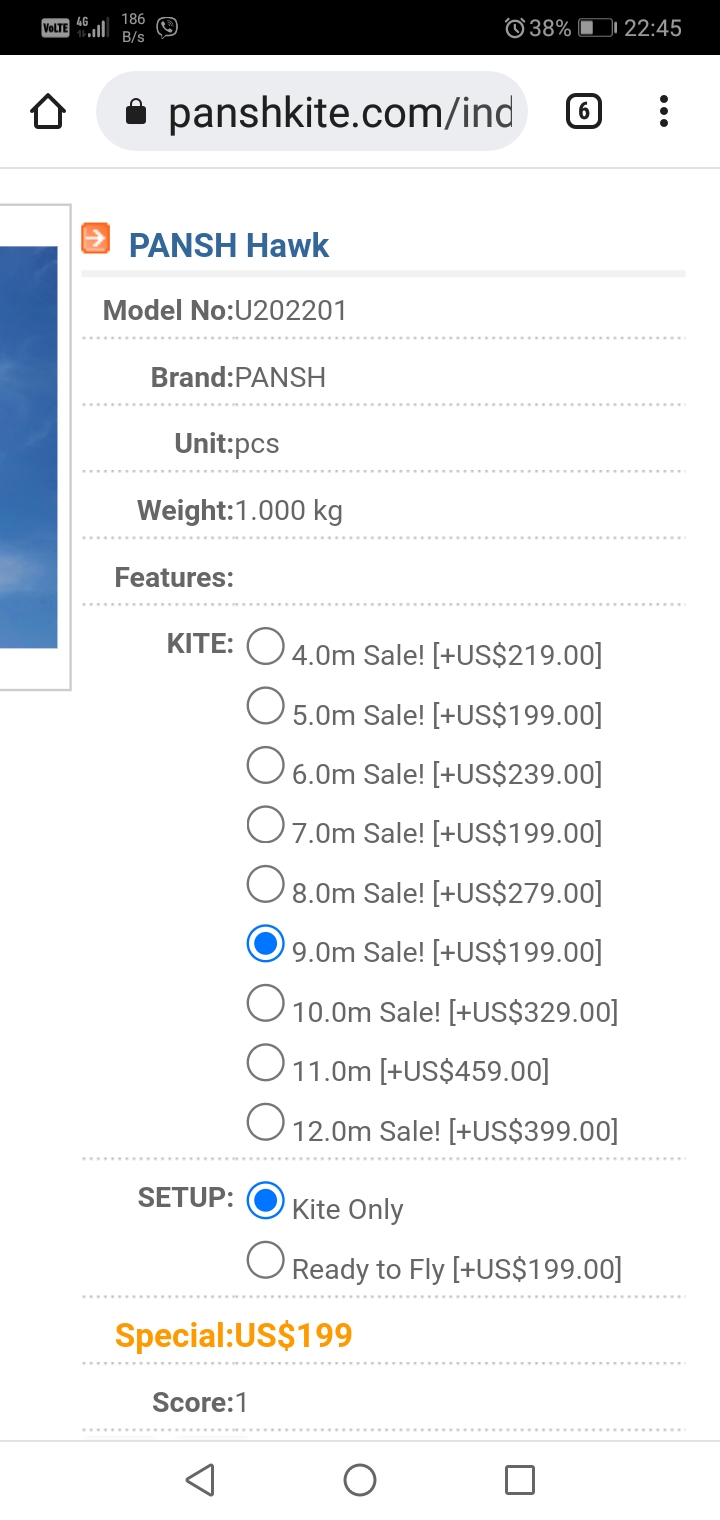Select the 8.0m Sale radio button
720x1520 pixels.
[265, 884]
